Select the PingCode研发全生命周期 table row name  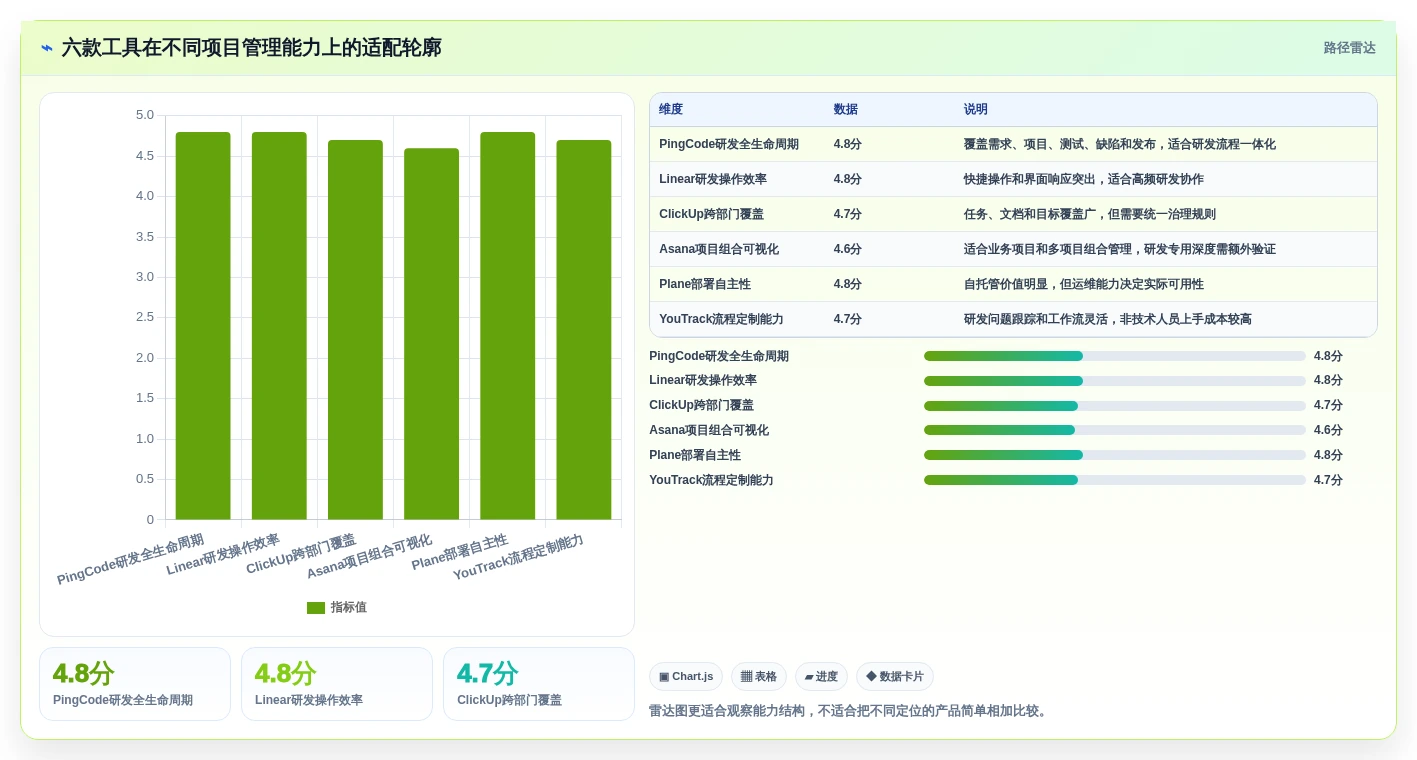tap(729, 144)
